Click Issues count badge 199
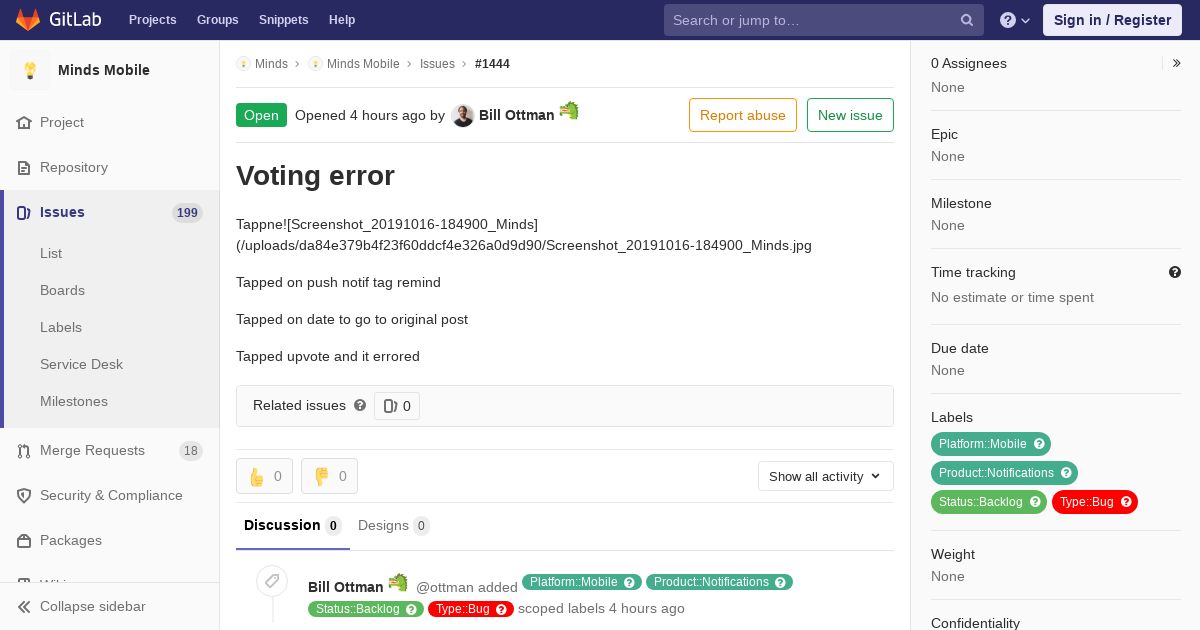The image size is (1200, 630). click(187, 213)
